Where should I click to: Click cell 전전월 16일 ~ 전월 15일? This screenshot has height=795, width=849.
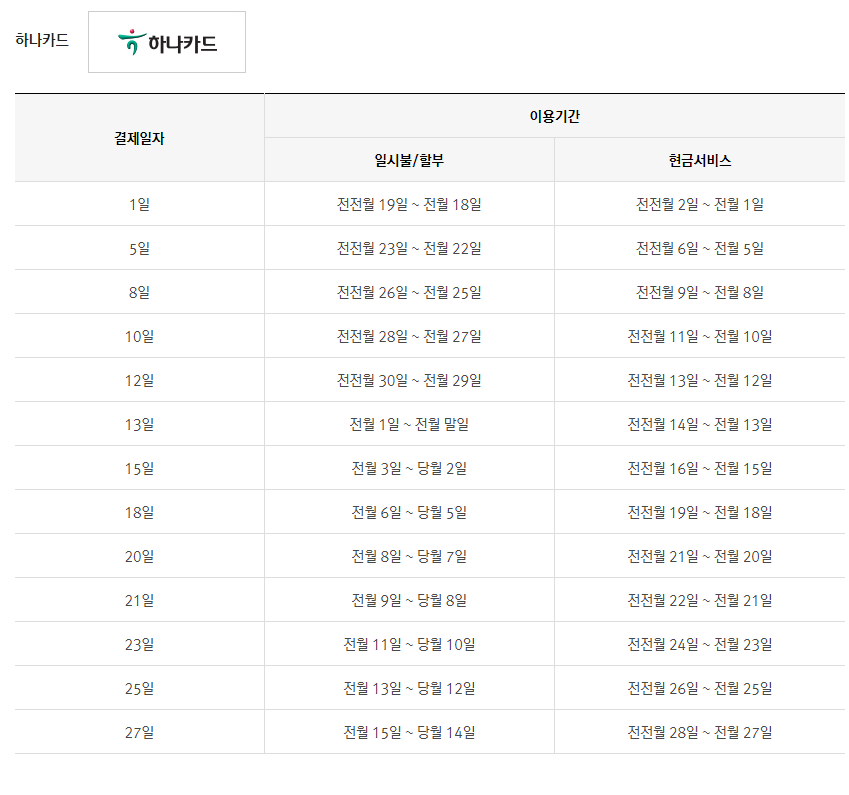coord(700,468)
